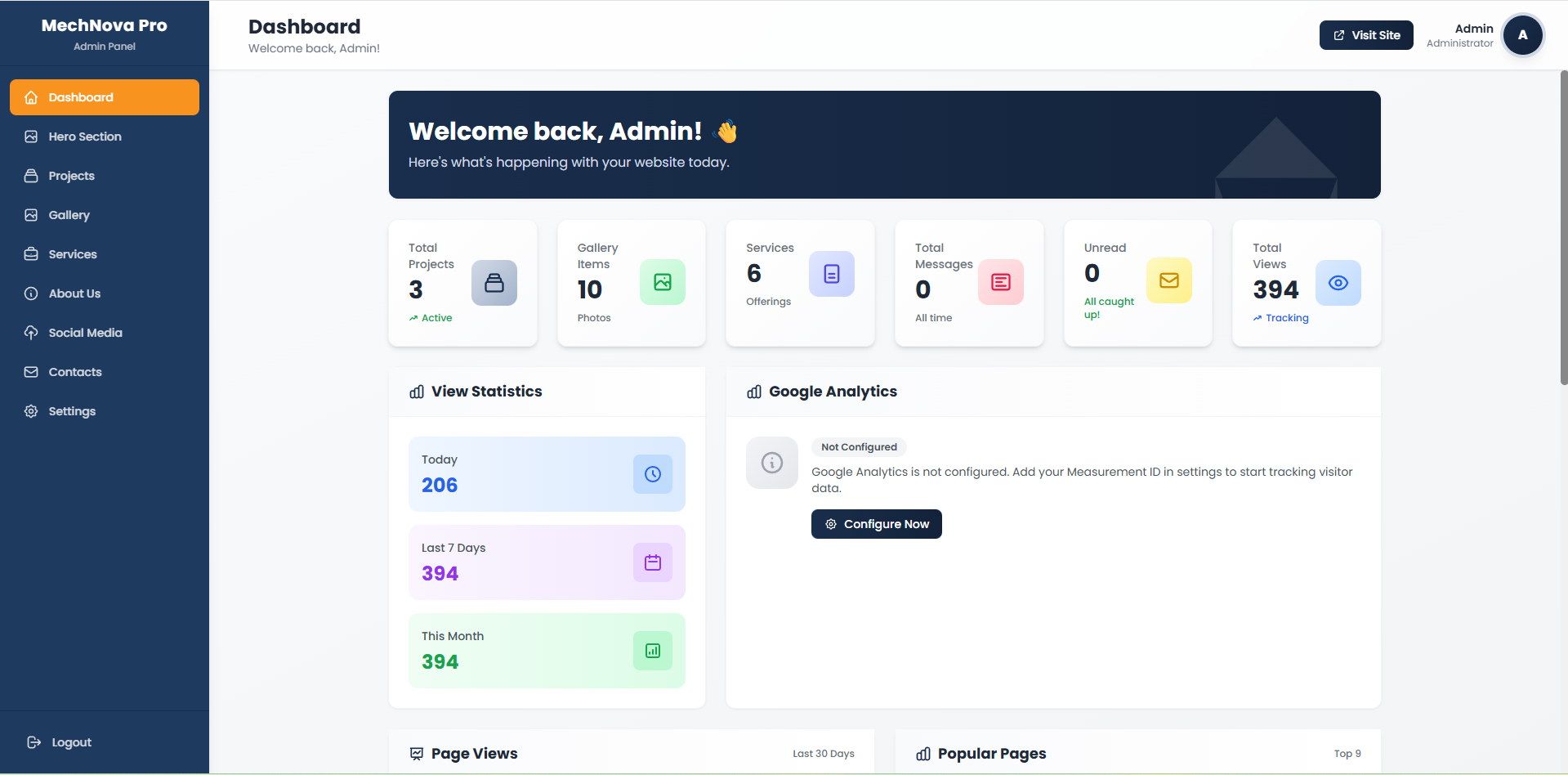Click the This Month chart icon
This screenshot has height=775, width=1568.
(x=652, y=651)
